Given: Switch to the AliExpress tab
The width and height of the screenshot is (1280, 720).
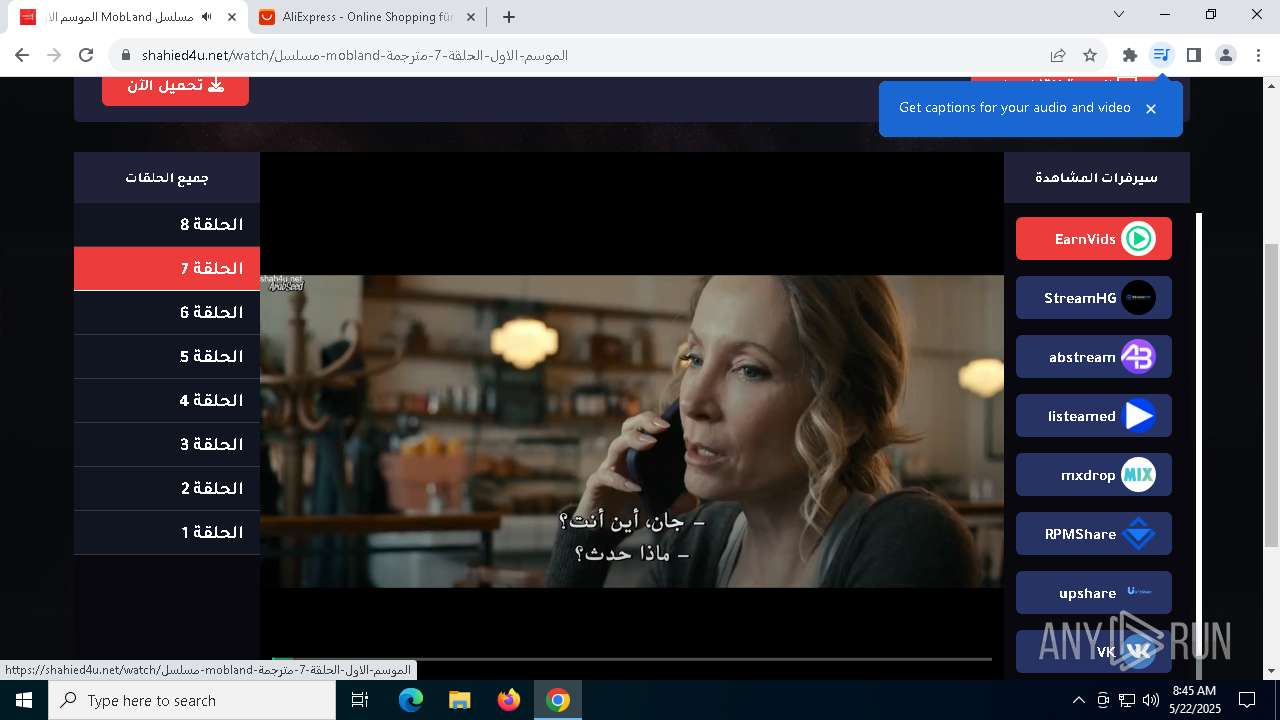Looking at the screenshot, I should (367, 17).
